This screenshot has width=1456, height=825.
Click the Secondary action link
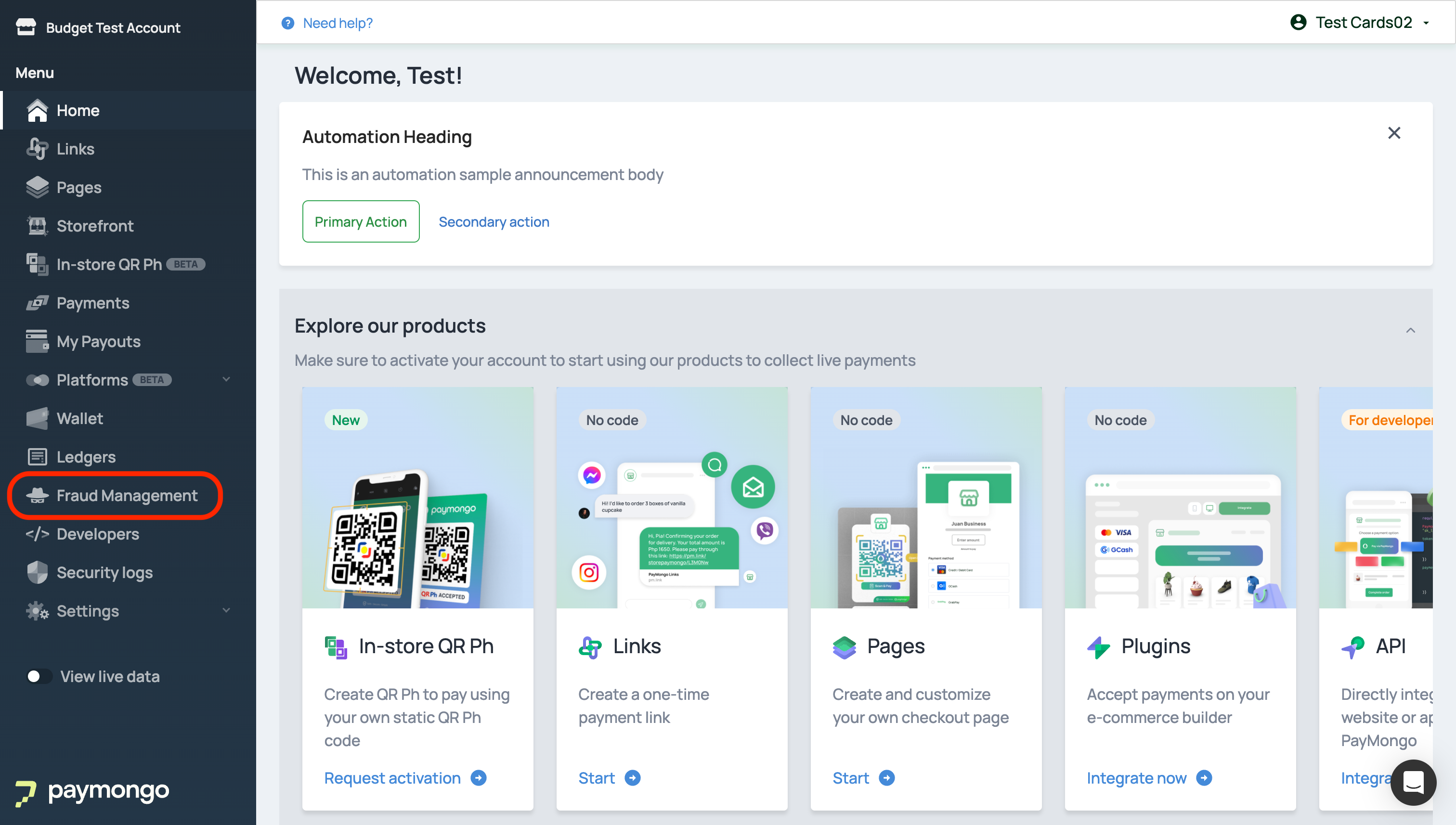tap(494, 221)
